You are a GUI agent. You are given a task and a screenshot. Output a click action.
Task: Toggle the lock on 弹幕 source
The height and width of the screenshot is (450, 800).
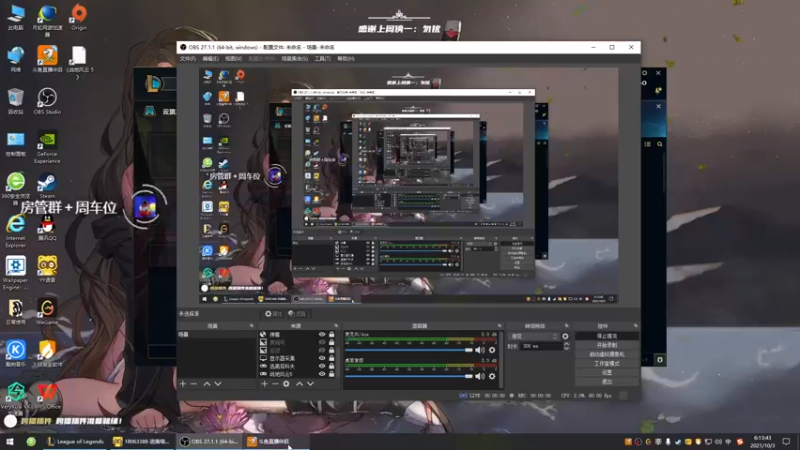tap(332, 335)
